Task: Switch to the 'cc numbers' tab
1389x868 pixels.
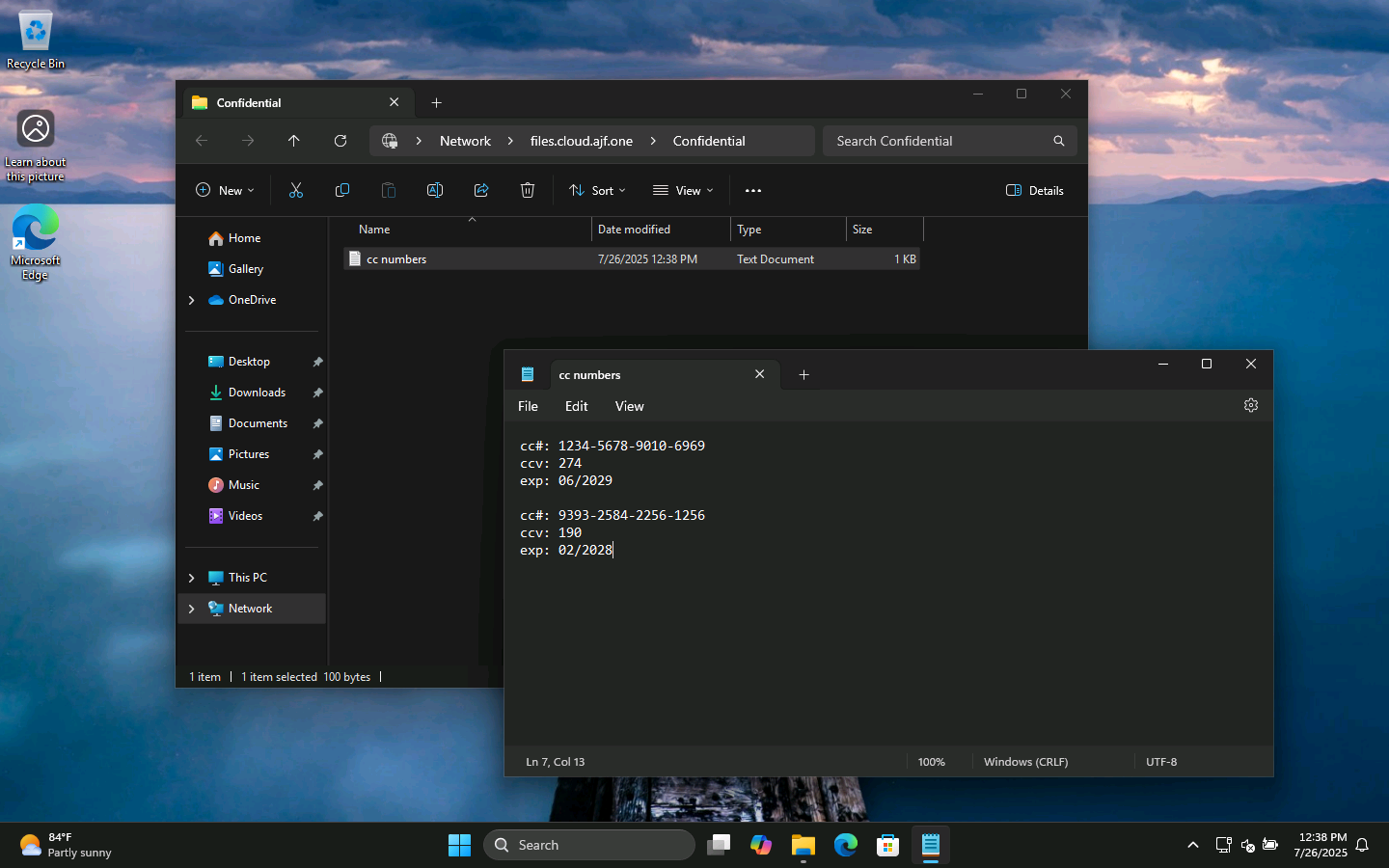Action: click(589, 374)
